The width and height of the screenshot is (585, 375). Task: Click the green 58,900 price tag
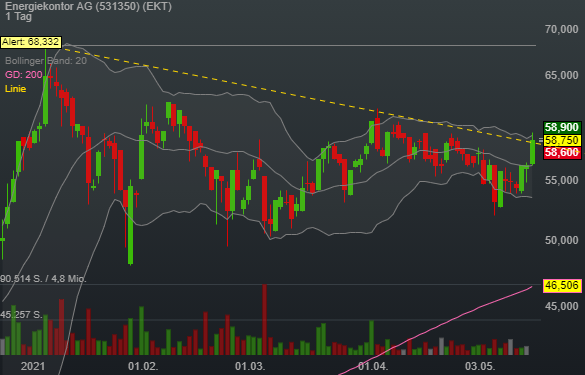click(562, 128)
